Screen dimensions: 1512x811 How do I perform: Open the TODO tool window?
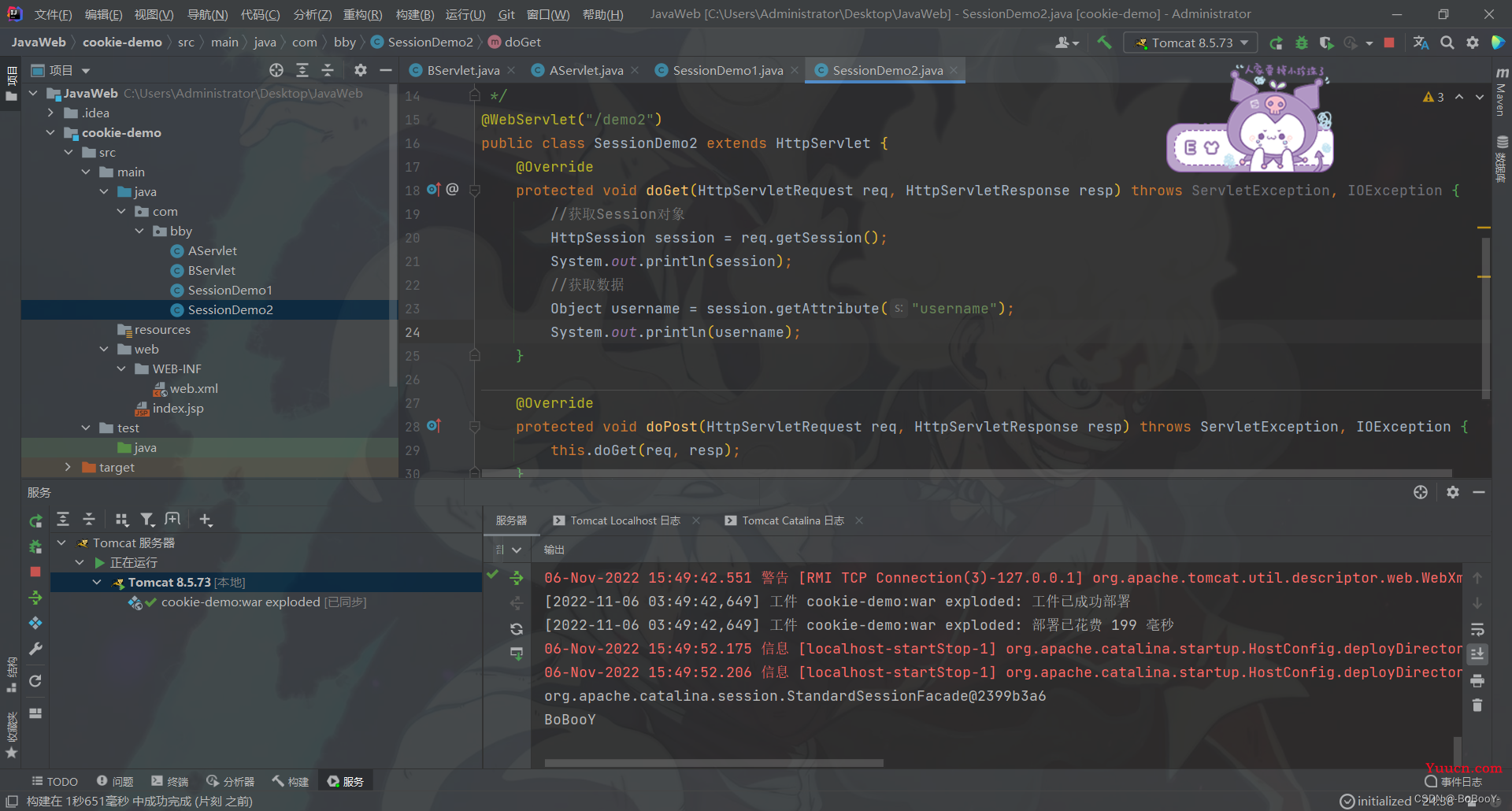[54, 781]
